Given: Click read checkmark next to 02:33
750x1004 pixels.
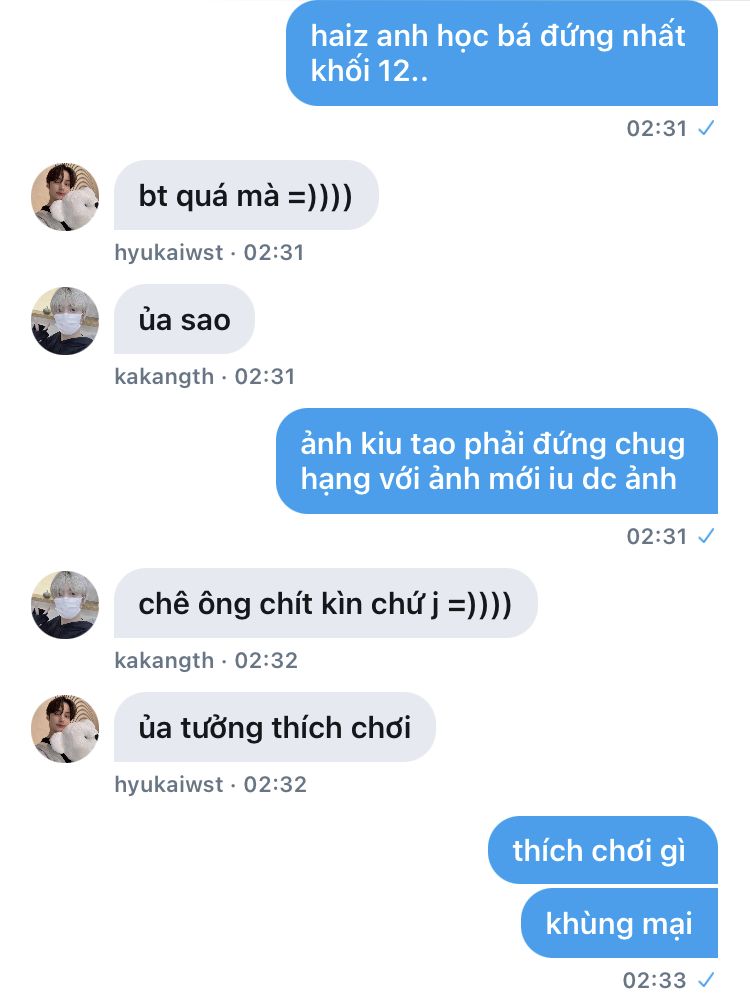Looking at the screenshot, I should click(x=706, y=980).
